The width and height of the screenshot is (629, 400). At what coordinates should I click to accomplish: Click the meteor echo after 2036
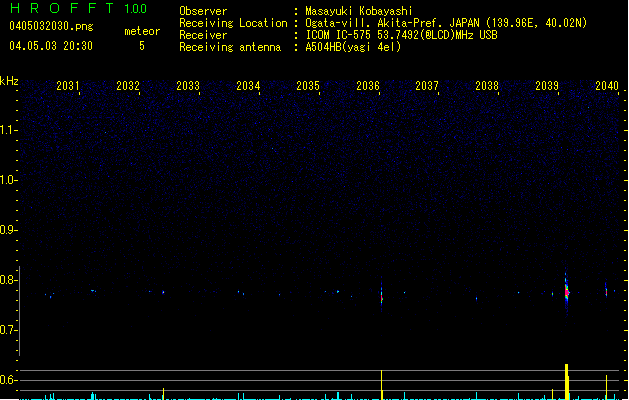(381, 296)
